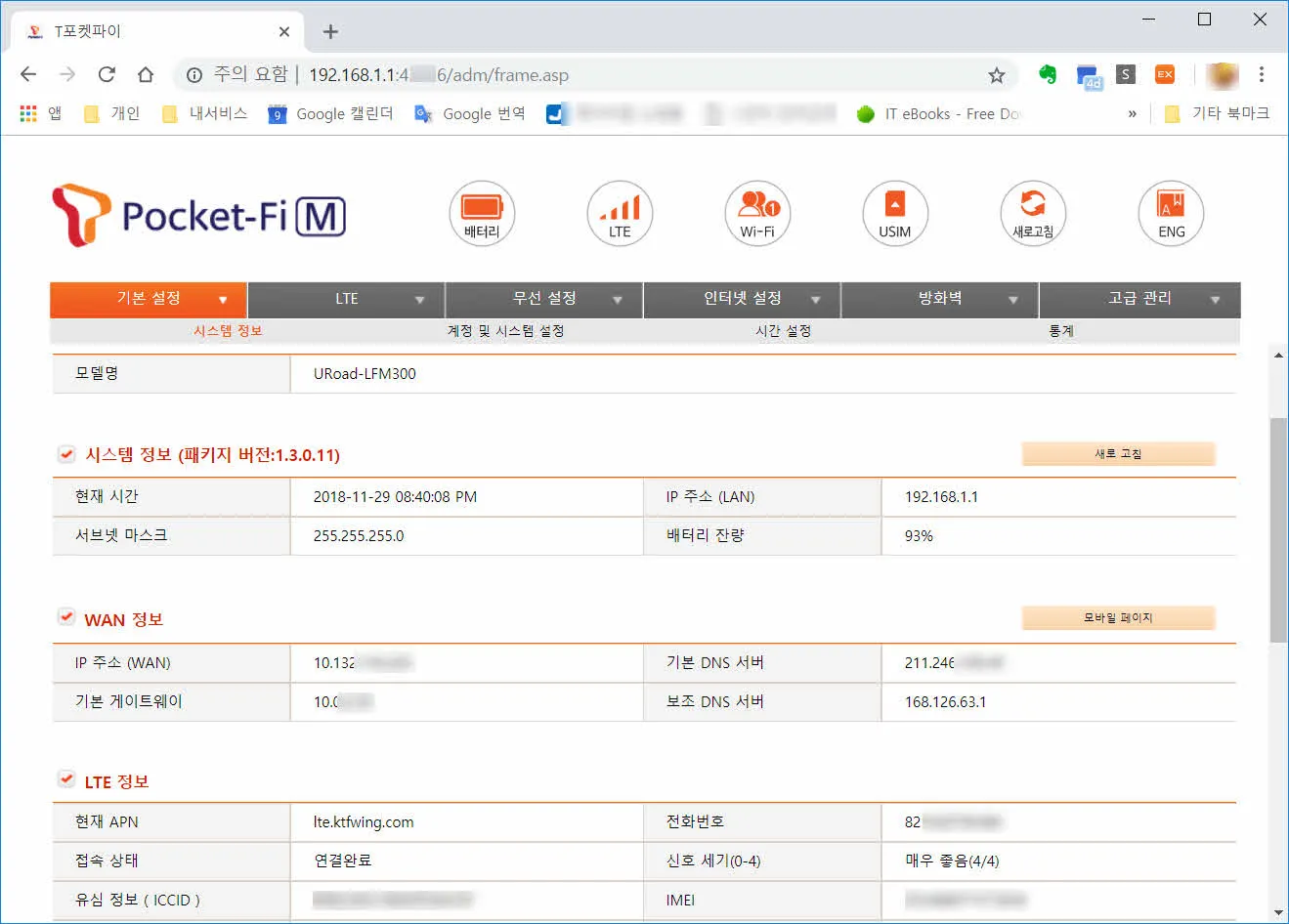Screen dimensions: 1289x924
Task: Open a new browser tab
Action: tap(330, 31)
